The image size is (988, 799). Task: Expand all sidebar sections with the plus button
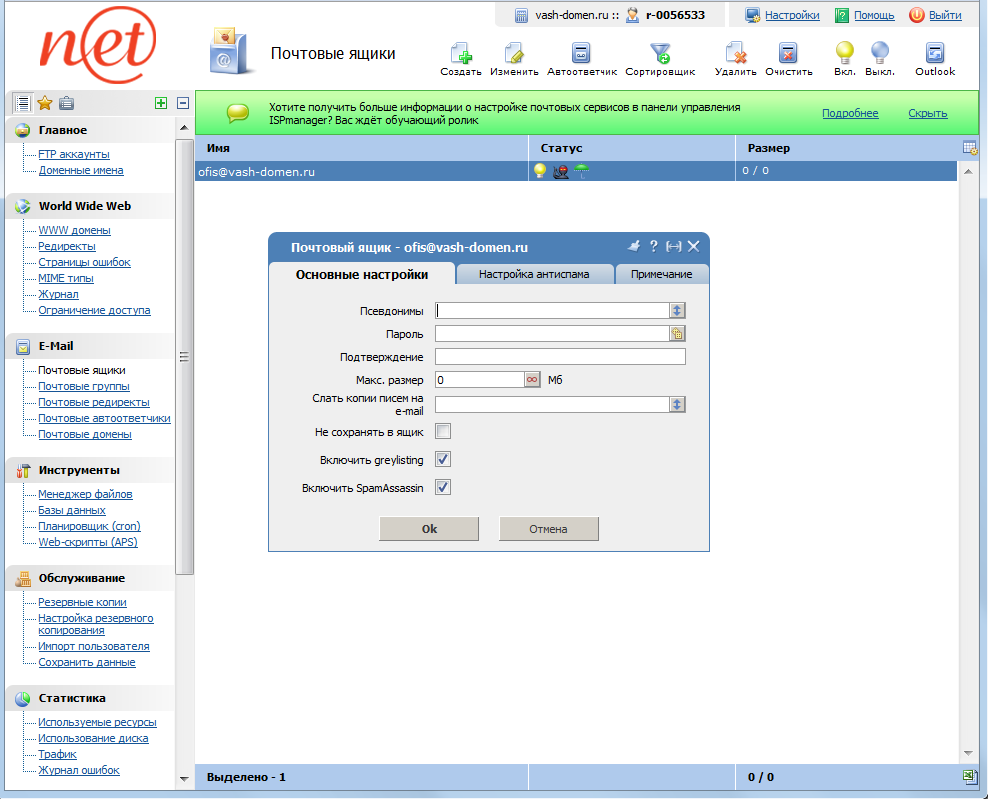[x=160, y=102]
